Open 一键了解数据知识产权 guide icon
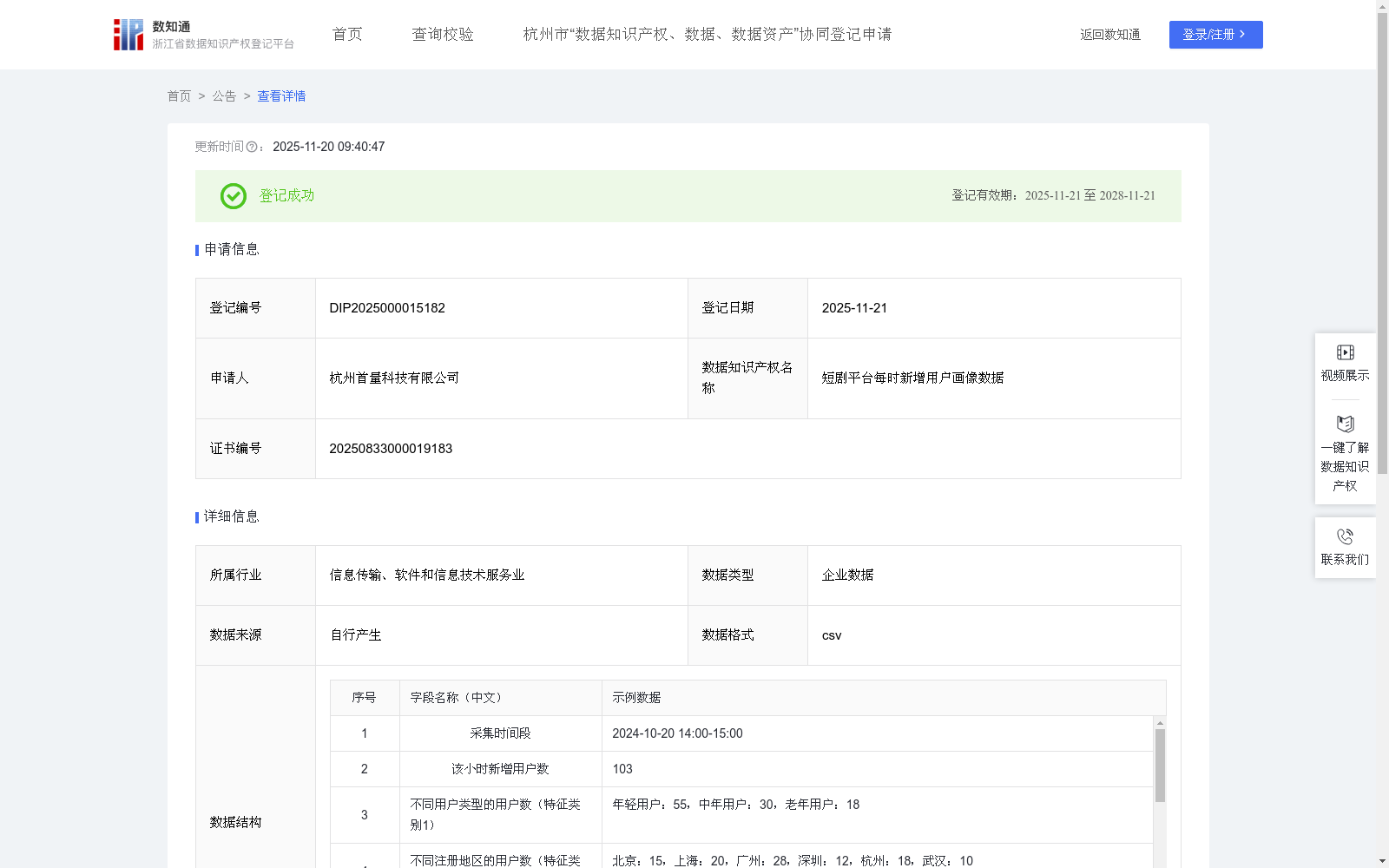The width and height of the screenshot is (1389, 868). pyautogui.click(x=1345, y=424)
